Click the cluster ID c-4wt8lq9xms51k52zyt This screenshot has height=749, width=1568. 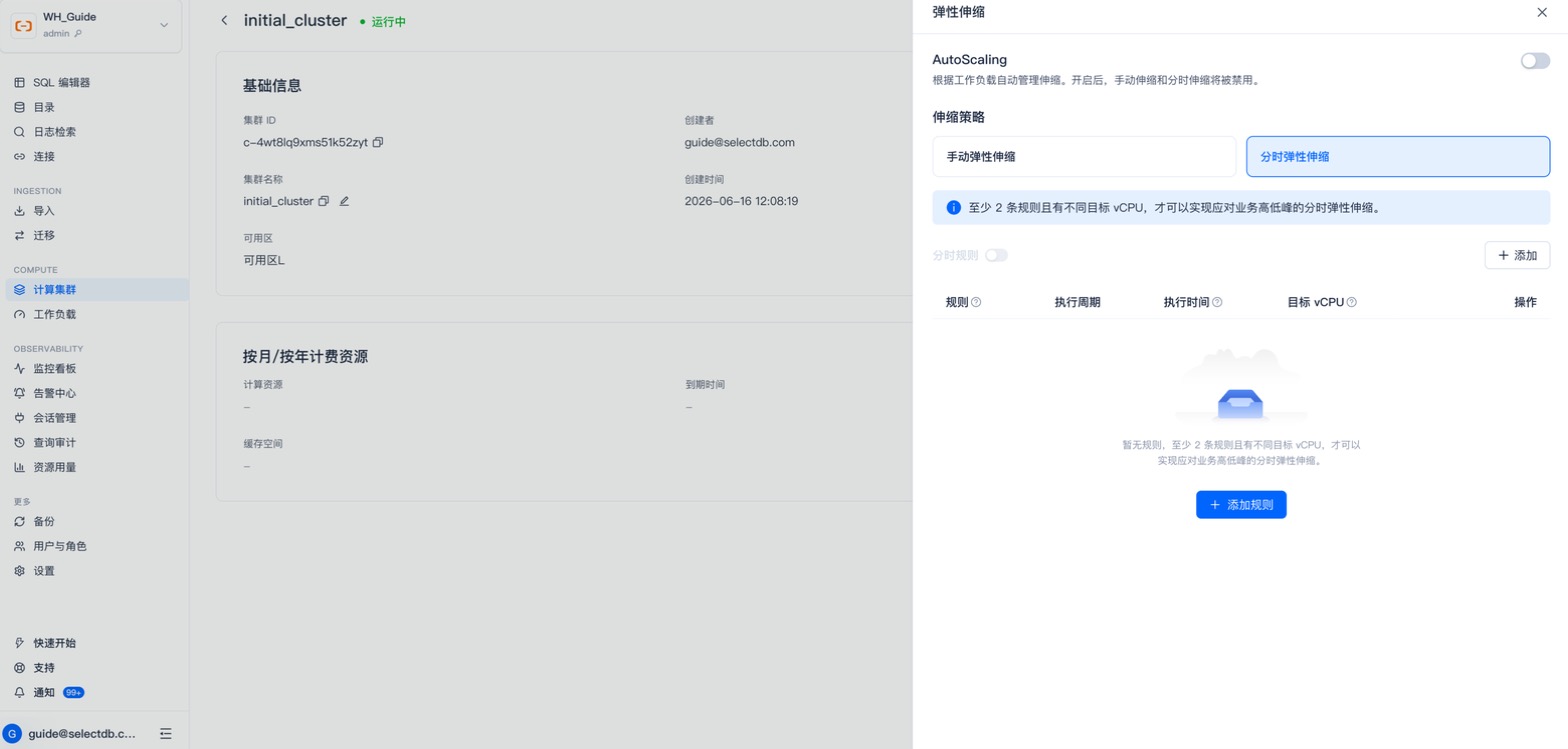pos(305,142)
